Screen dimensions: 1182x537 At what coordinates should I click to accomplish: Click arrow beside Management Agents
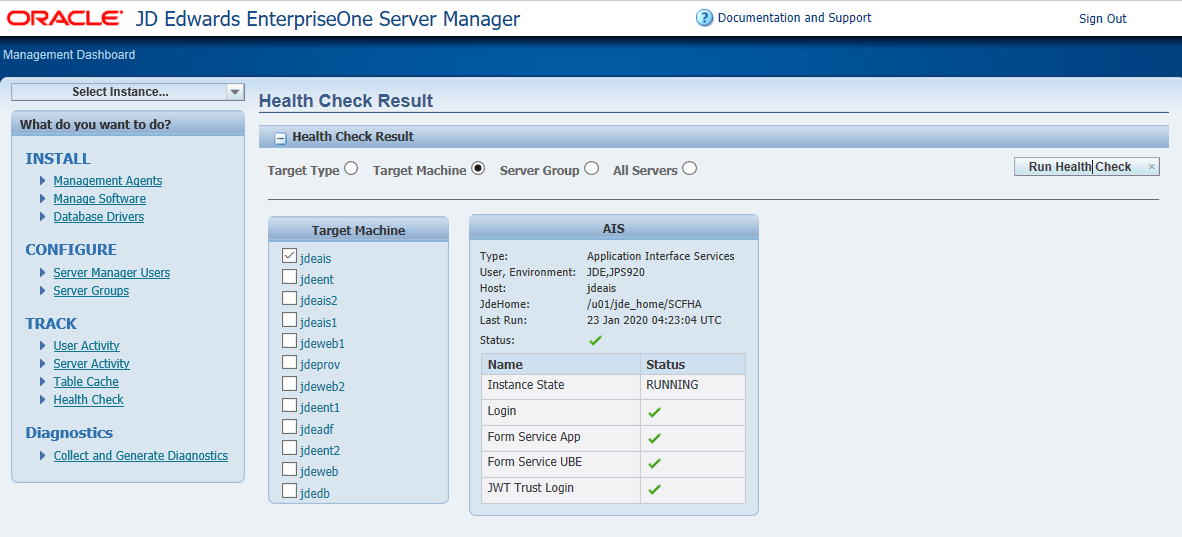[x=42, y=181]
